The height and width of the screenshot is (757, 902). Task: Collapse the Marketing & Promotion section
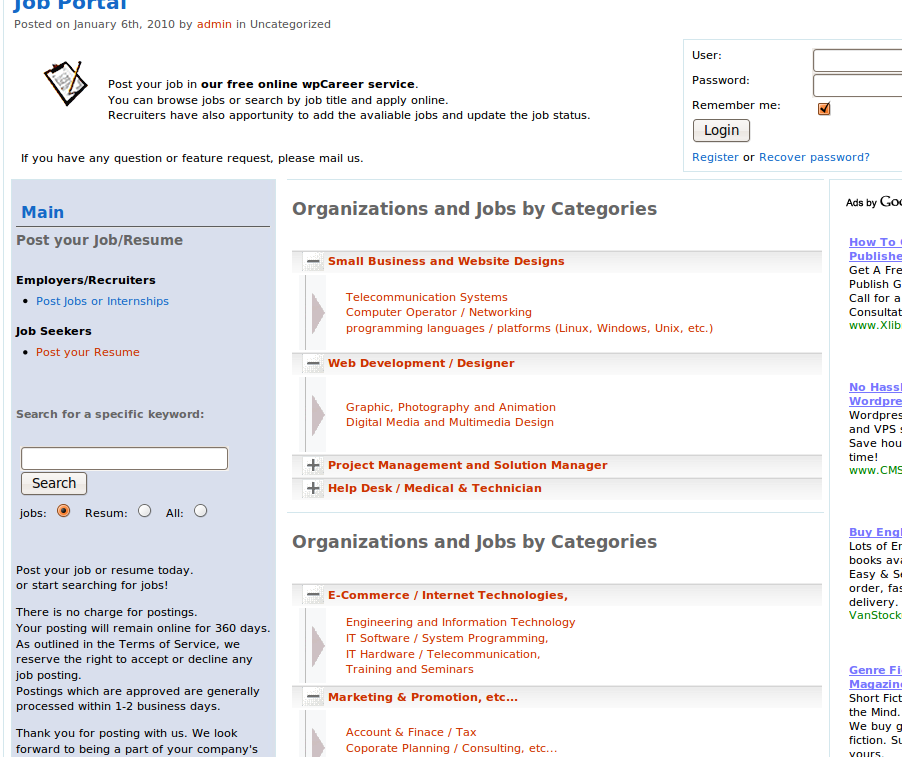click(313, 698)
